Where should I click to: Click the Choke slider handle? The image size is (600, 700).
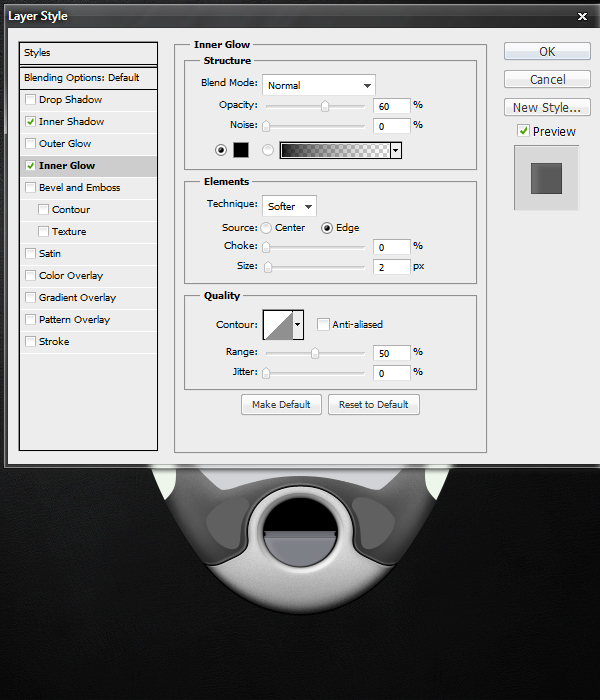point(266,247)
